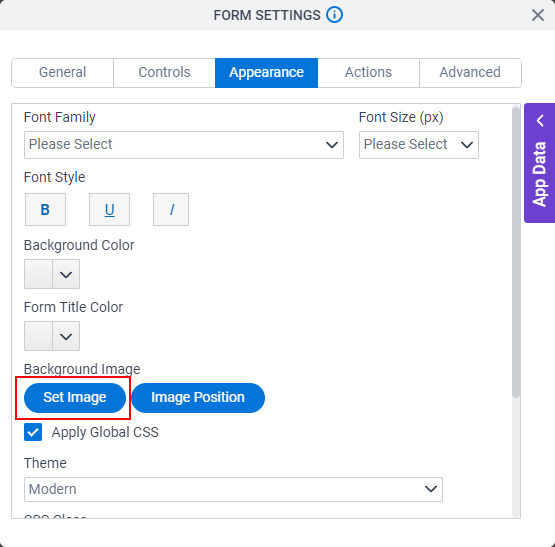Switch to the Controls tab
The image size is (555, 547).
pyautogui.click(x=164, y=73)
